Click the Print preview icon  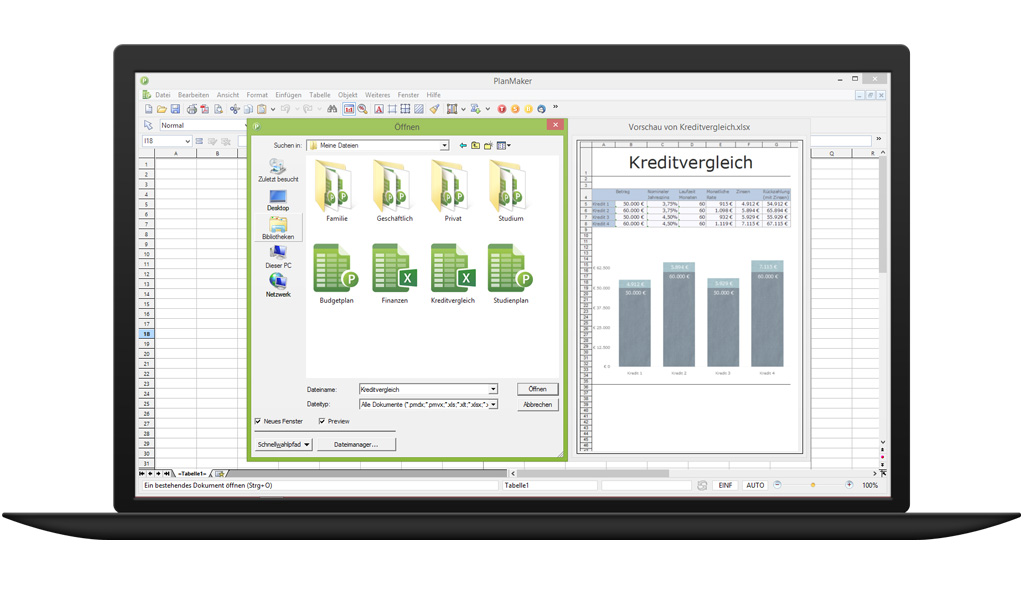tap(218, 109)
